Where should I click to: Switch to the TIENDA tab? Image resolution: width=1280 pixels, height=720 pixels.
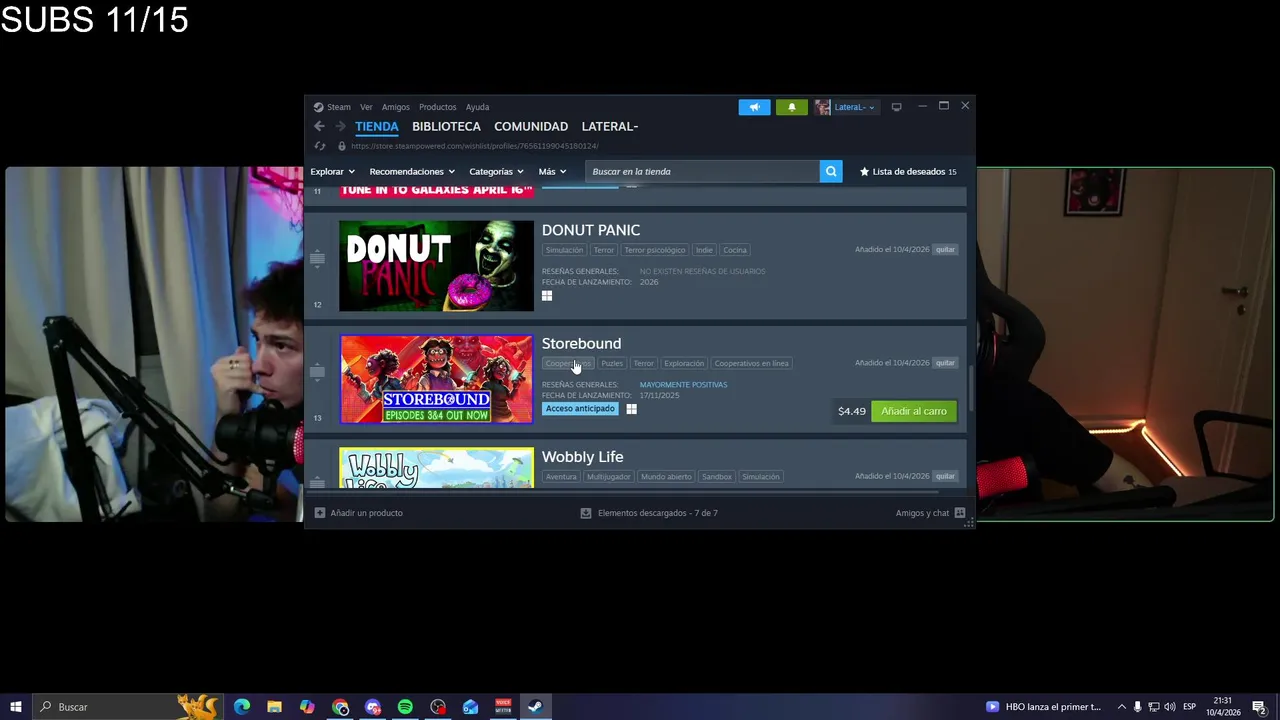(x=376, y=126)
